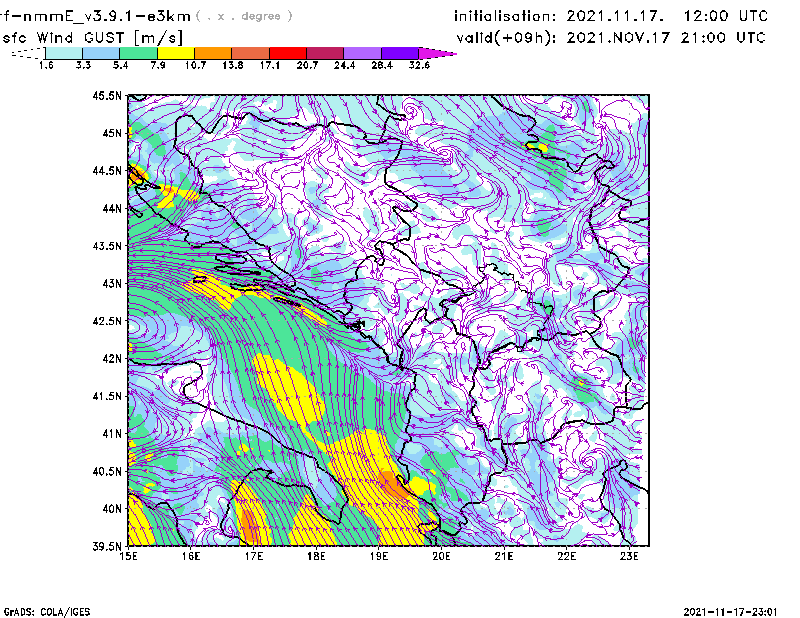
Task: Select the violet legend swatch from 28.4 to 32.6
Action: (x=400, y=53)
